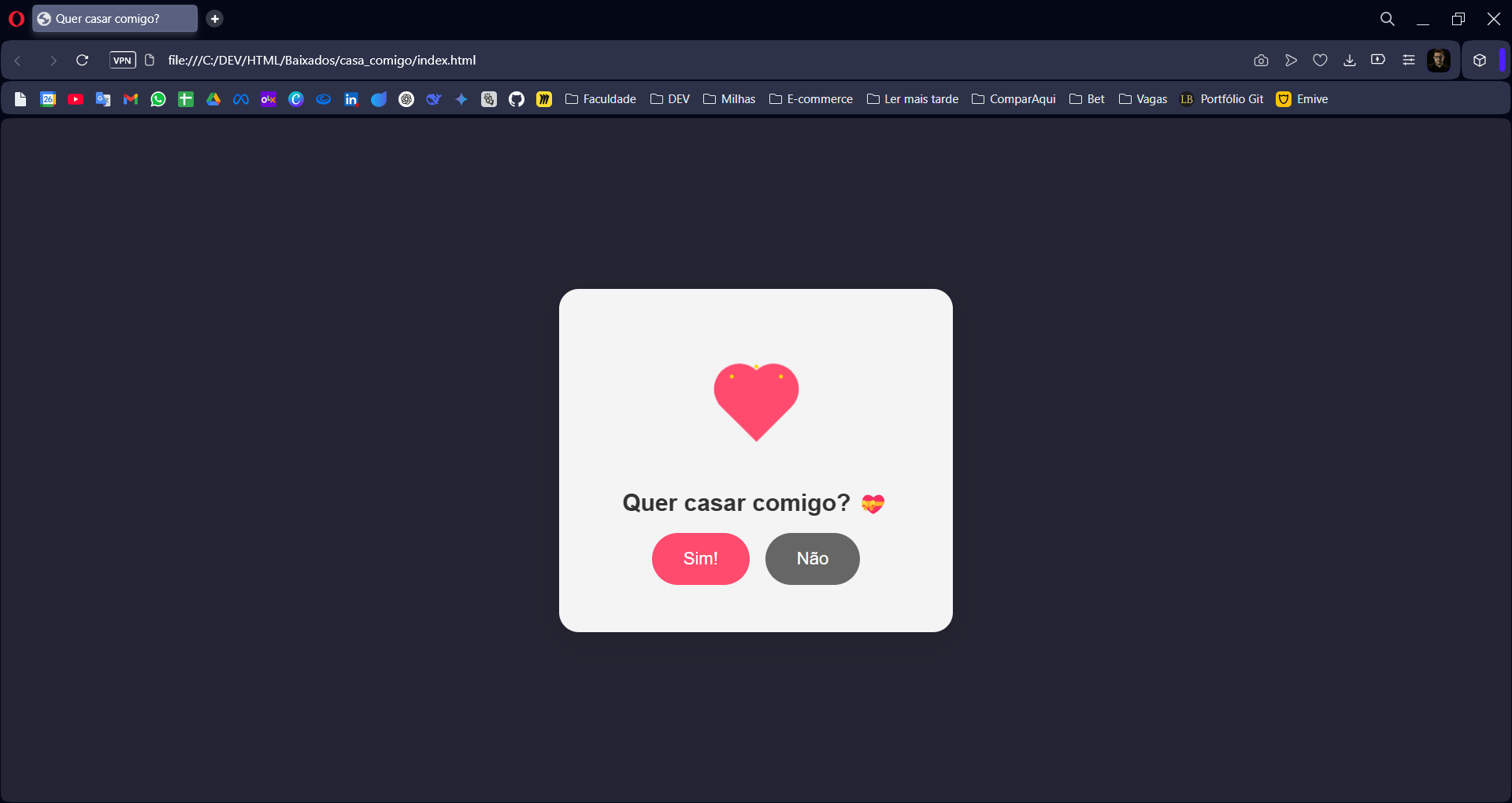Select the 'Quer casar comigo?' tab

tap(115, 19)
